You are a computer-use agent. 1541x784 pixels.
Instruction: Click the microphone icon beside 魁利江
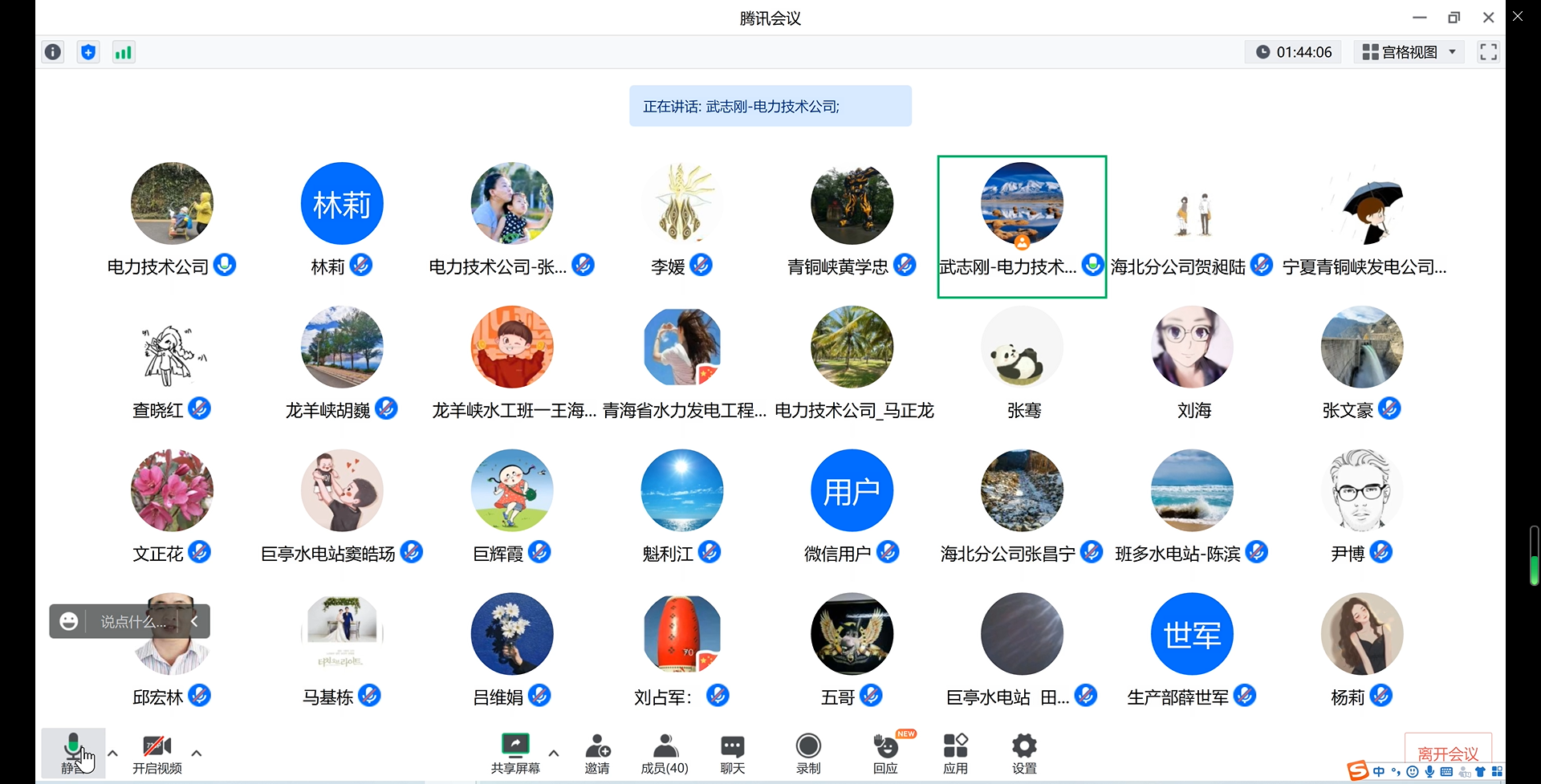coord(710,552)
